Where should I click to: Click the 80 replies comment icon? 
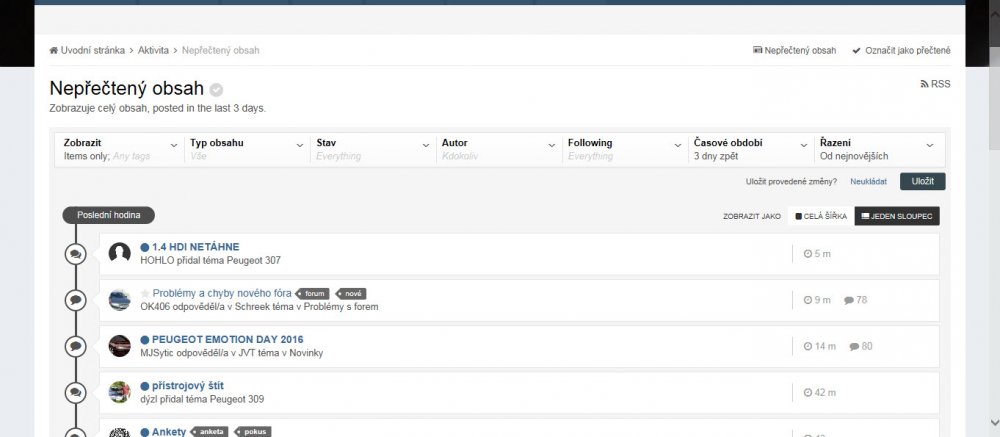[x=854, y=346]
